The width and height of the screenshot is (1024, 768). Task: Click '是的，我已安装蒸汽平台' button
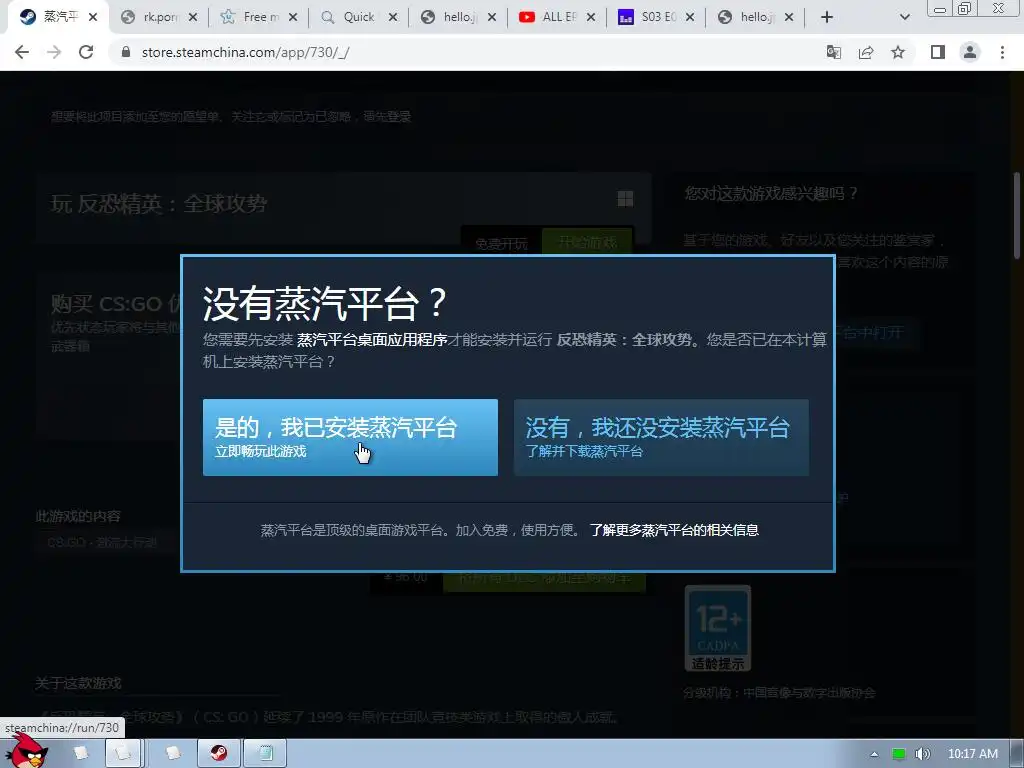coord(350,438)
